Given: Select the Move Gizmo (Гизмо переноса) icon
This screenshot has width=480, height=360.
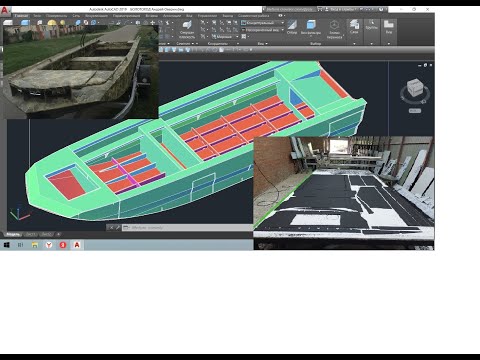Looking at the screenshot, I should 334,29.
